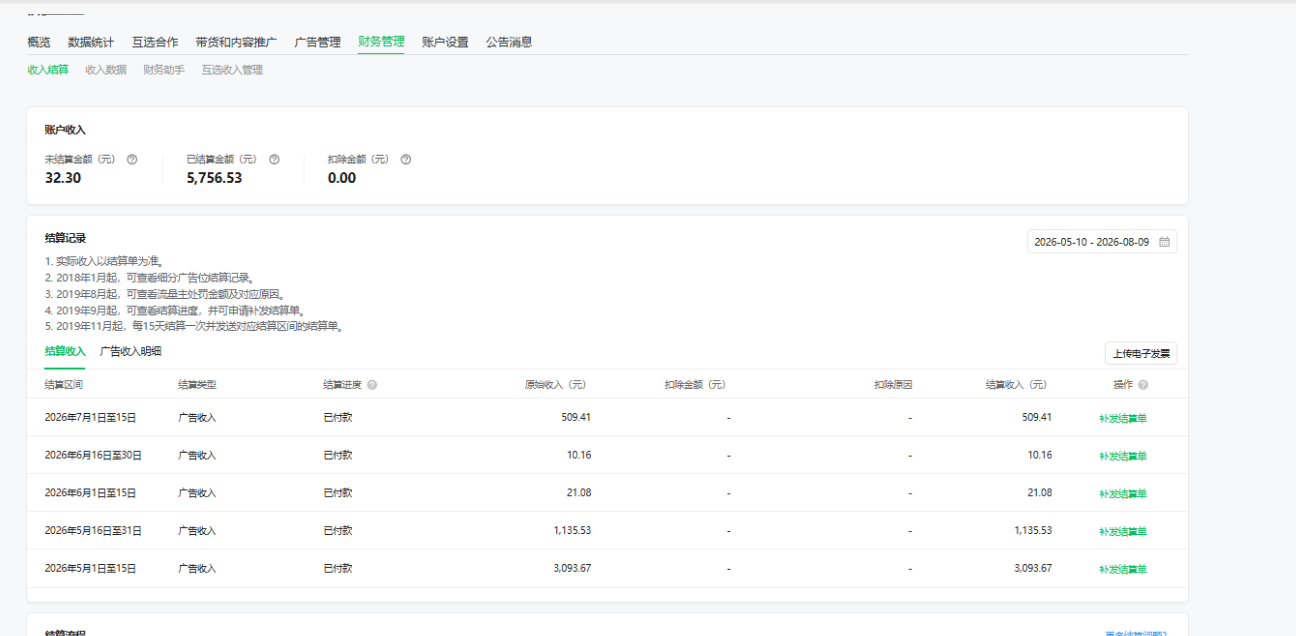Open 公告消息 tab
This screenshot has height=636, width=1296.
[509, 42]
